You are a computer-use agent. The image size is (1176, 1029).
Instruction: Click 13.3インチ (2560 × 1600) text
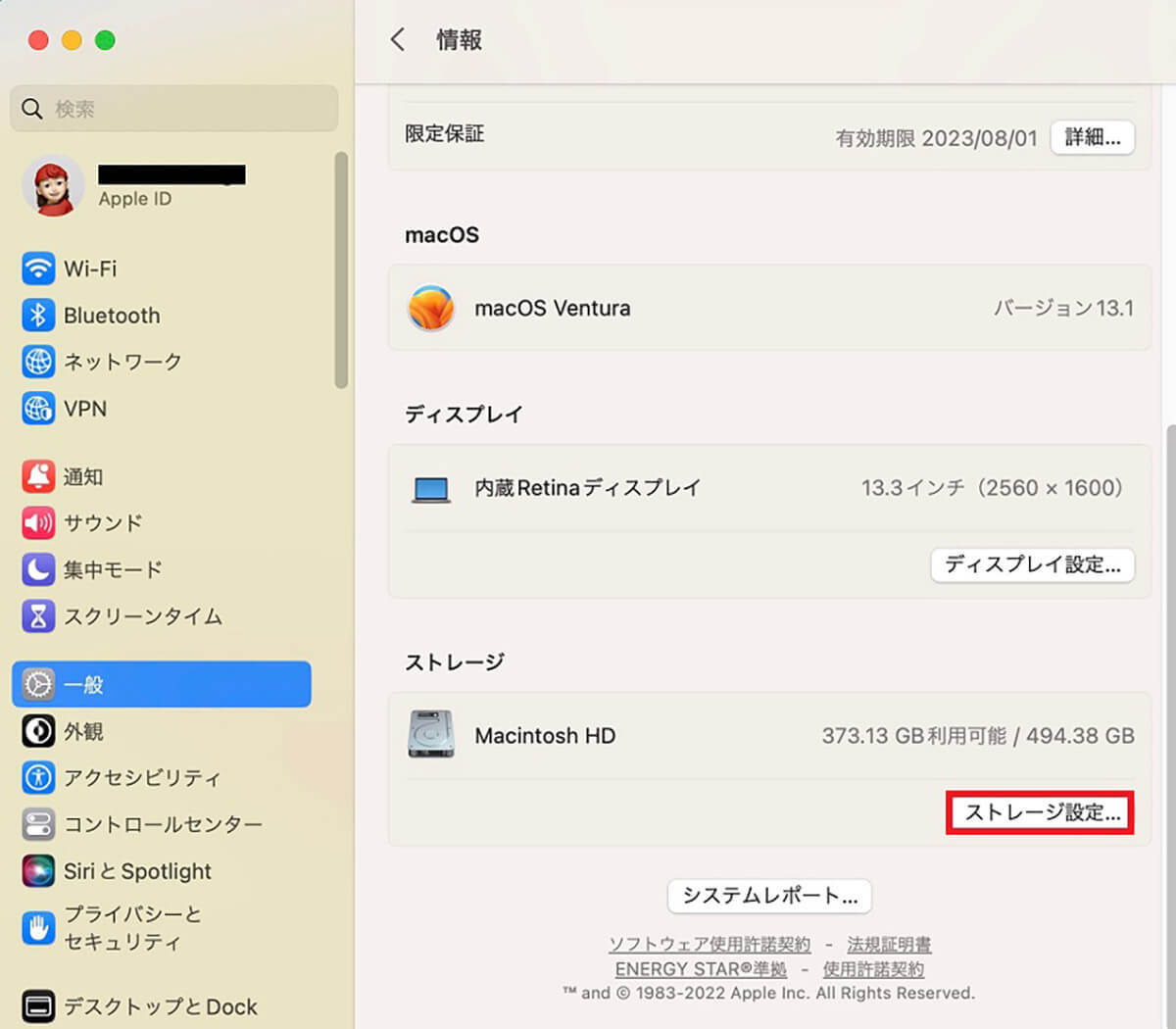coord(995,488)
